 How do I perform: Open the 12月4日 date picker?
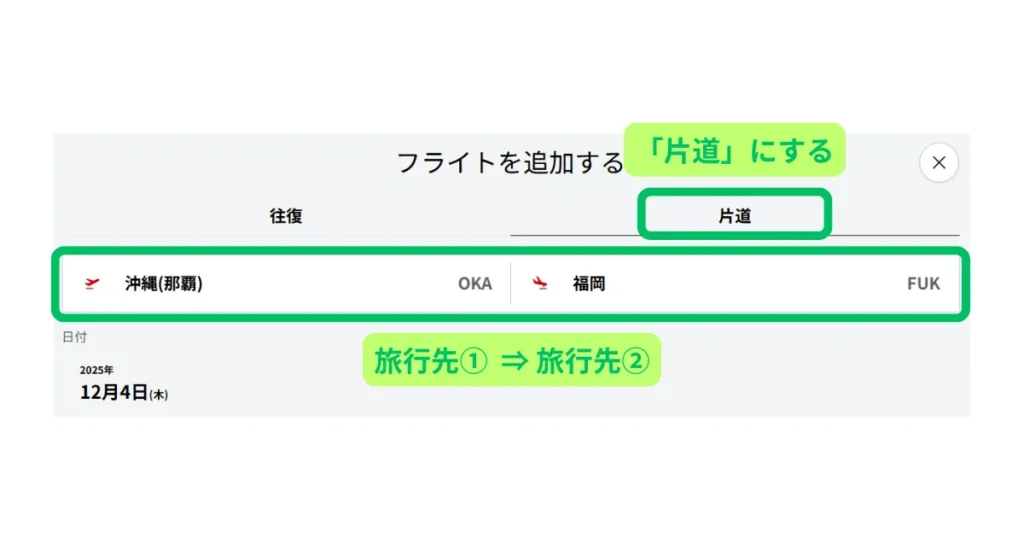tap(114, 392)
